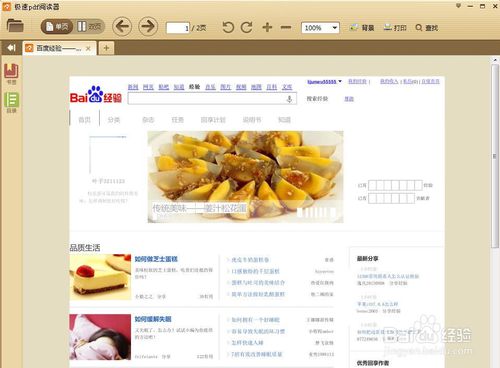Click the microphone icon in search box
This screenshot has height=368, width=500.
(289, 99)
